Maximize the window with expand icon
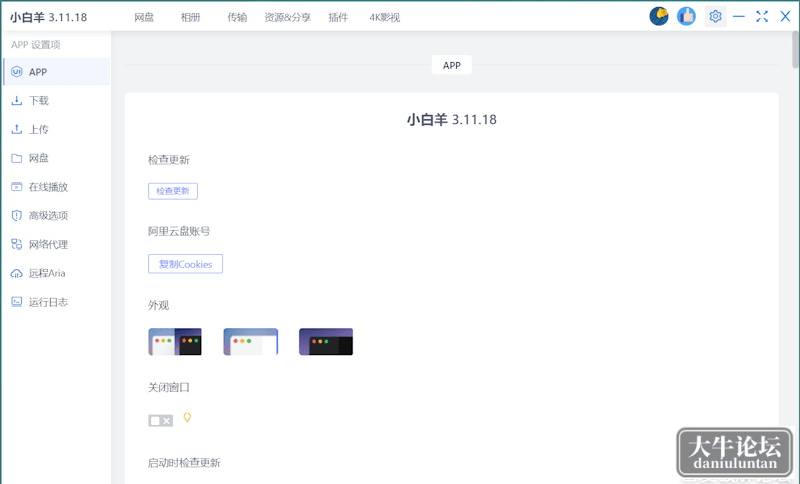This screenshot has width=800, height=484. (762, 16)
